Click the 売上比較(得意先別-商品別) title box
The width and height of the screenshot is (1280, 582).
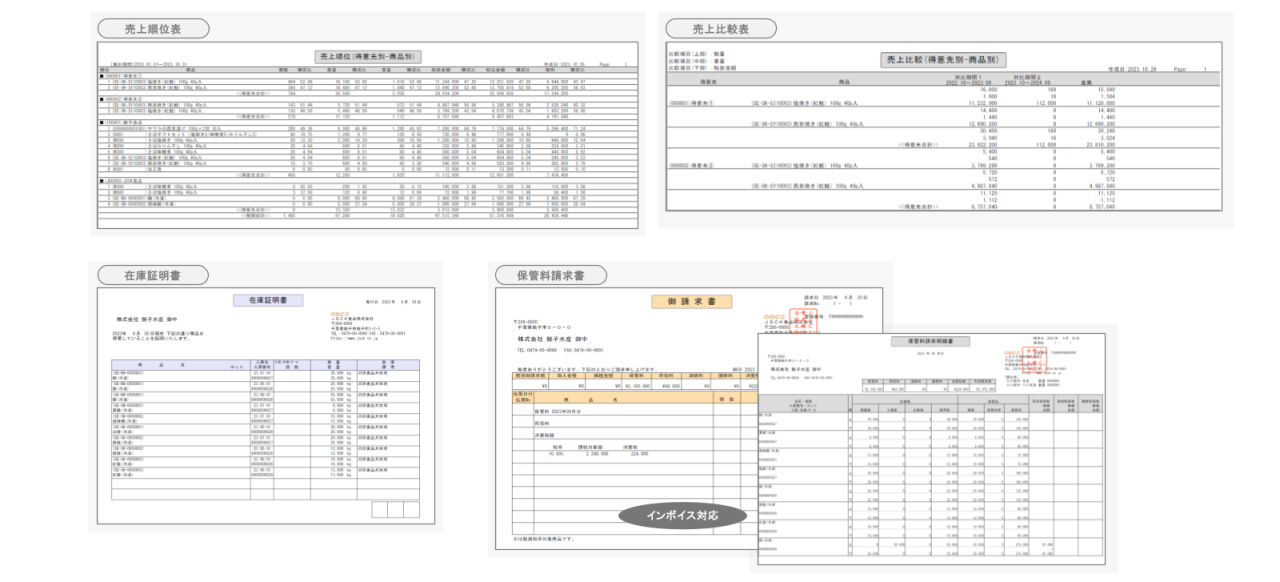(x=944, y=61)
